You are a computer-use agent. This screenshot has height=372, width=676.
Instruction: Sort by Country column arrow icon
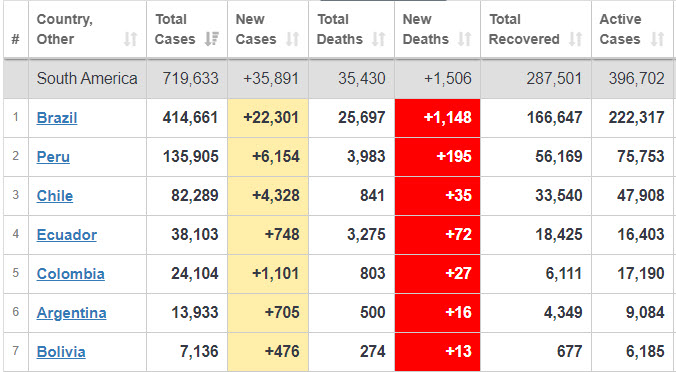click(130, 39)
